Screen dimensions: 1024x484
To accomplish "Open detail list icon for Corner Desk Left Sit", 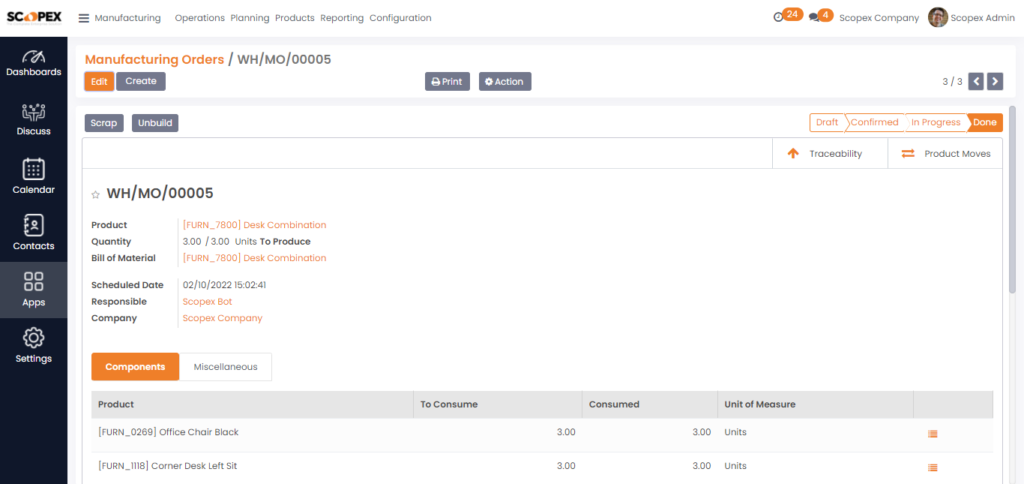I will (933, 468).
